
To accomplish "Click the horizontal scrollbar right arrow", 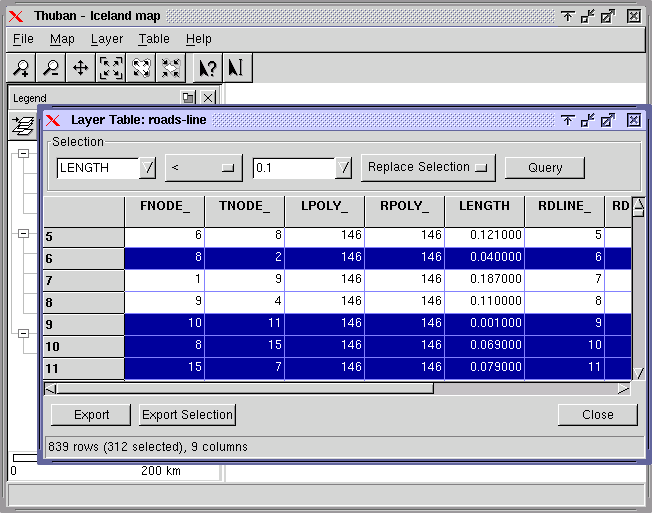I will (x=623, y=389).
